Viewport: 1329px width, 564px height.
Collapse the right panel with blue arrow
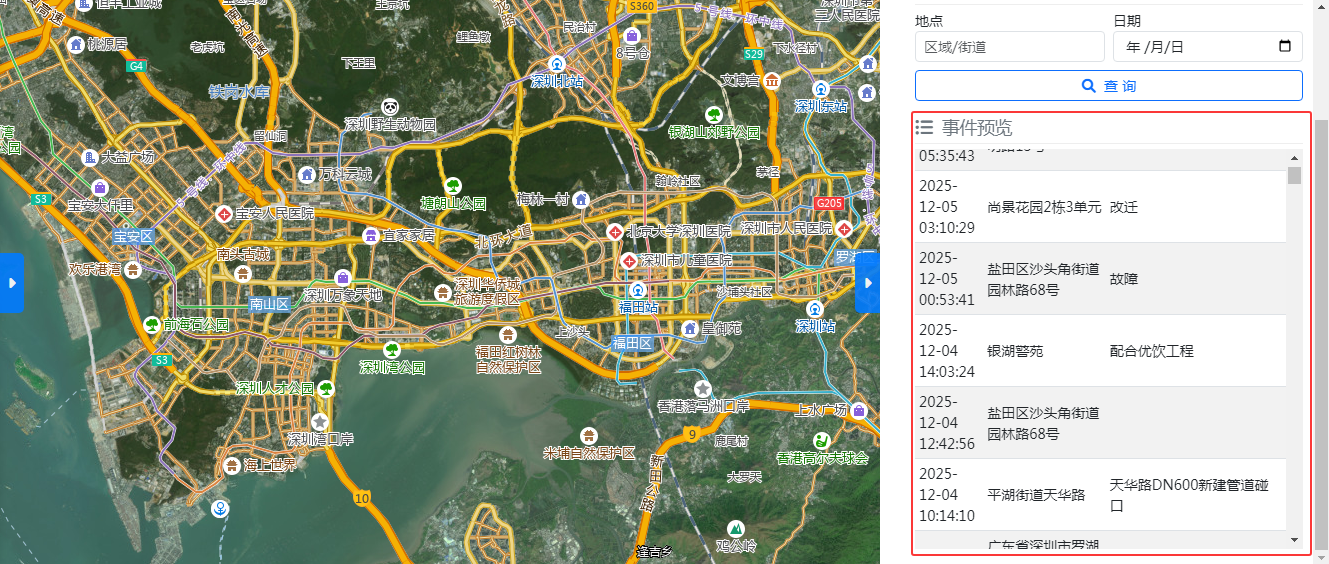[867, 283]
